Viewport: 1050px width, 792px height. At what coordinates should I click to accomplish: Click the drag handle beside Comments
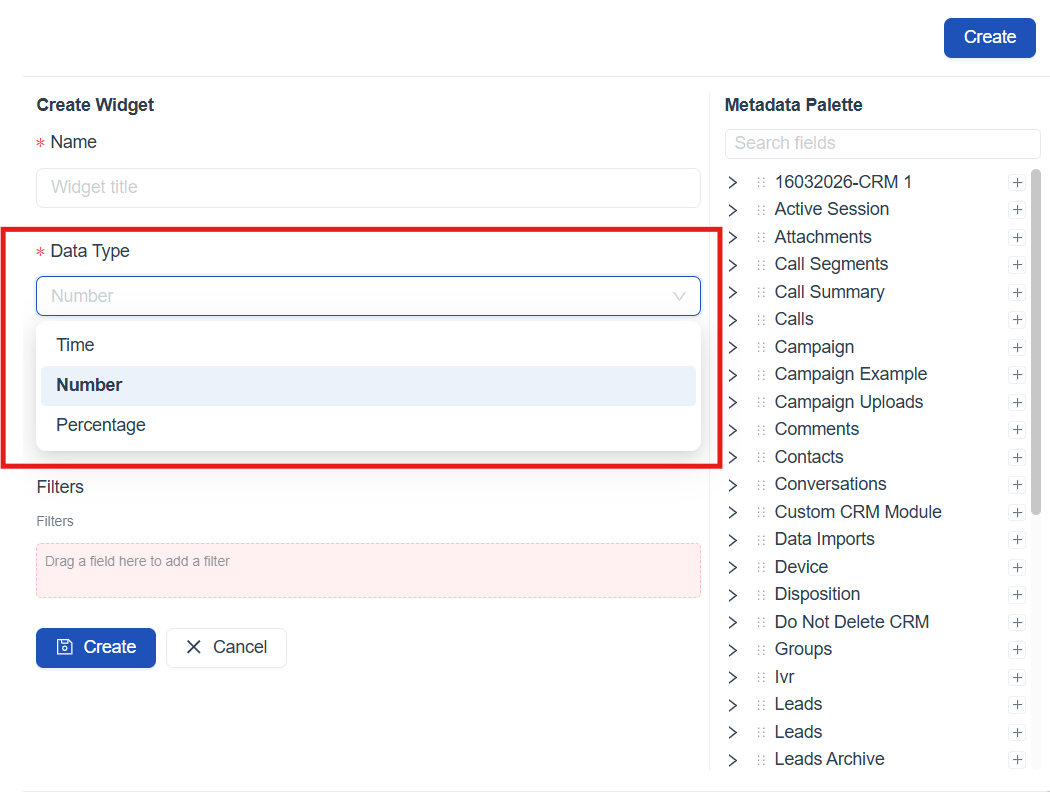(x=761, y=430)
